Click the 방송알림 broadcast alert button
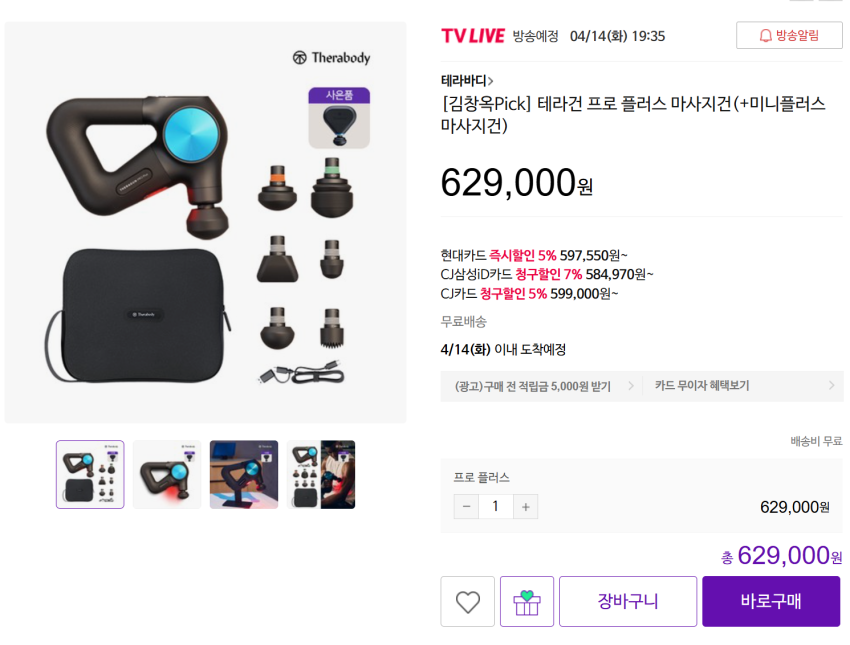Viewport: 850px width, 645px height. 789,36
